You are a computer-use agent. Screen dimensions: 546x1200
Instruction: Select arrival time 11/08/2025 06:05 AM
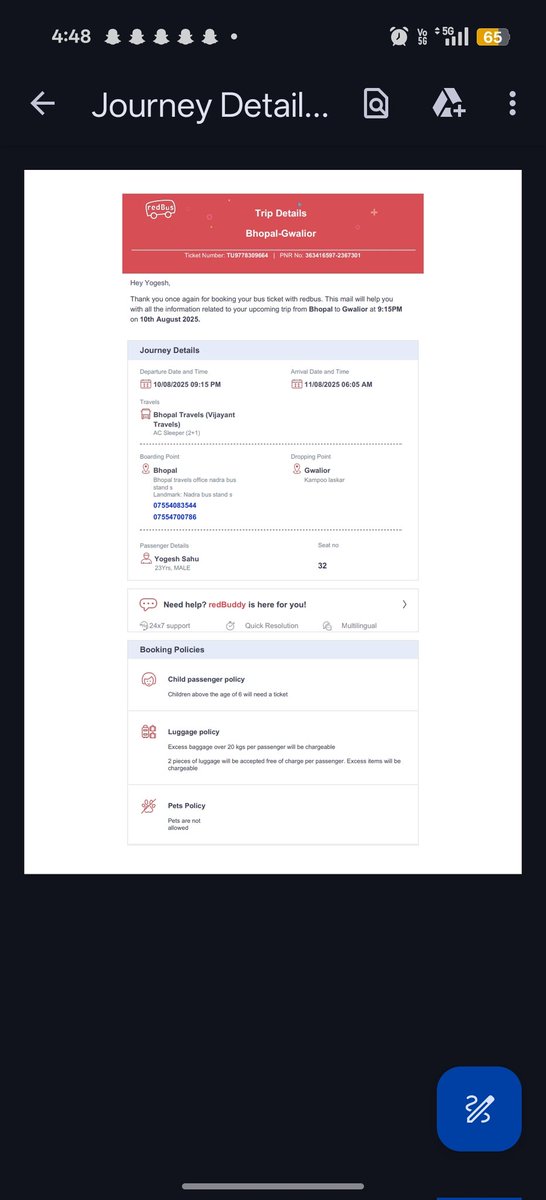click(338, 384)
